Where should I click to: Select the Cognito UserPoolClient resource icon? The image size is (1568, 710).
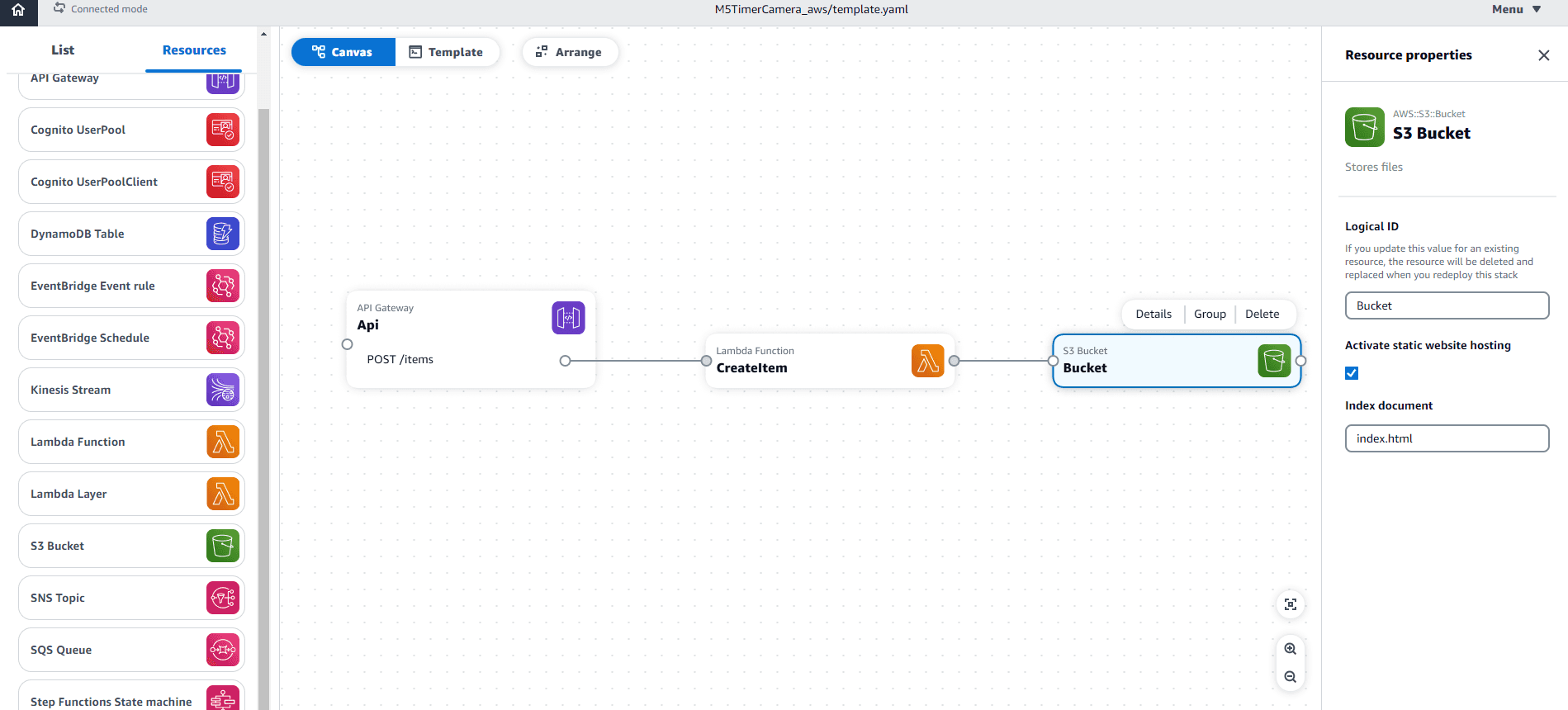[x=223, y=182]
